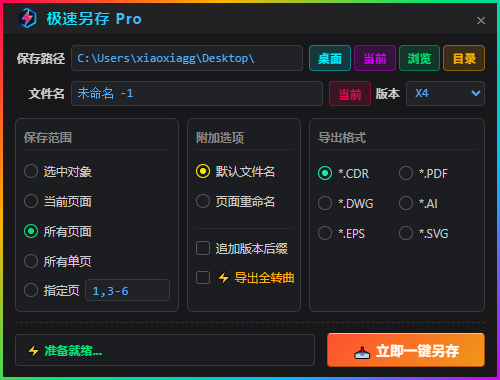Click the red 当前 filename button

coord(350,94)
